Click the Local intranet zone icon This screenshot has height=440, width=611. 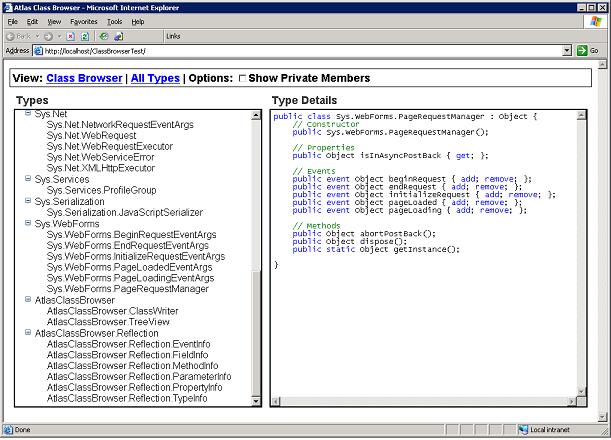523,430
